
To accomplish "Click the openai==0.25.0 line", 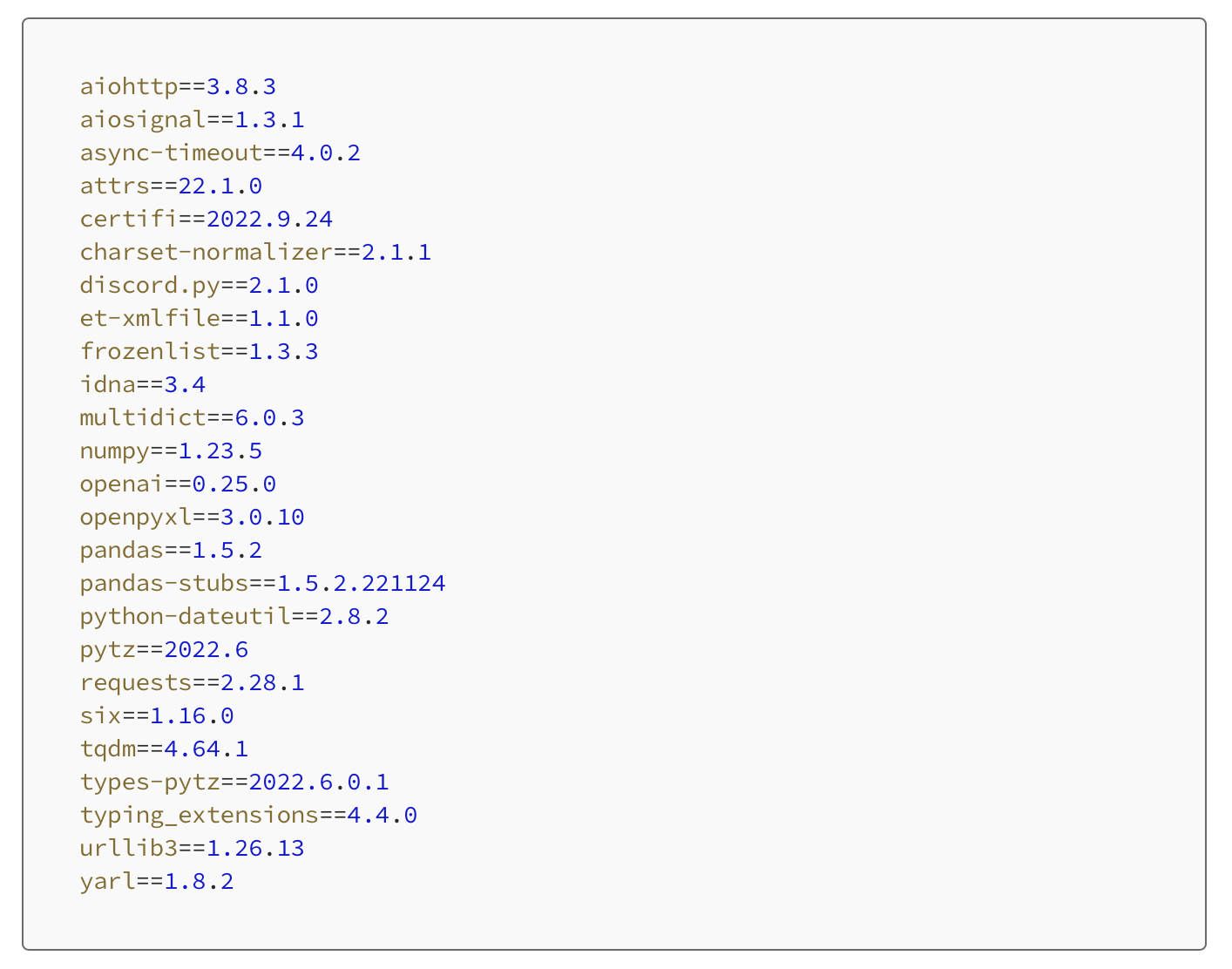I will [178, 484].
